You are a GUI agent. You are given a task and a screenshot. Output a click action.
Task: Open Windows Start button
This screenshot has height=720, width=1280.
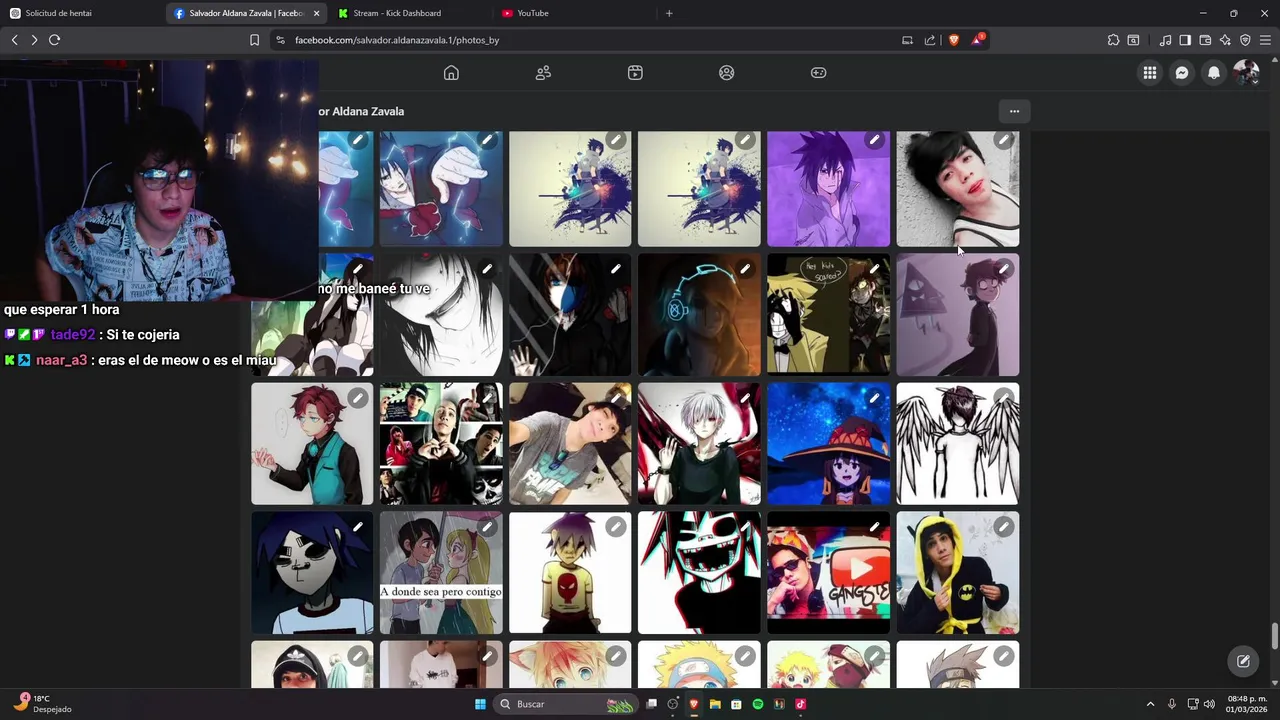tap(480, 704)
